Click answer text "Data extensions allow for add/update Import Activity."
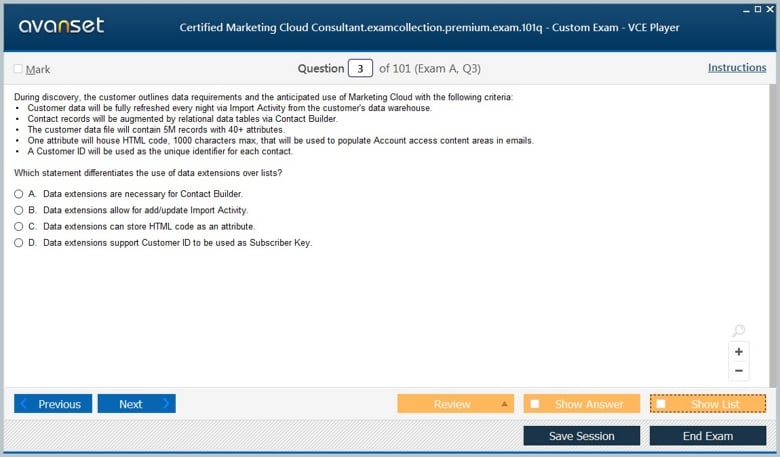 145,210
